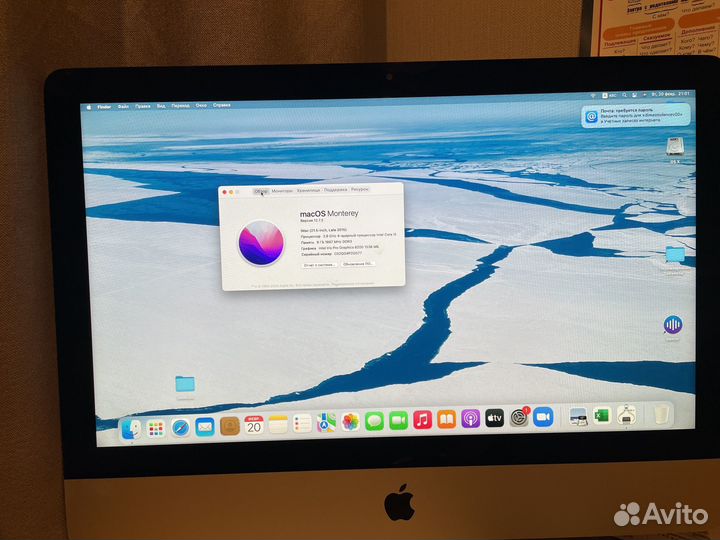Switch to the Поддержка tab
The width and height of the screenshot is (720, 540).
point(335,190)
